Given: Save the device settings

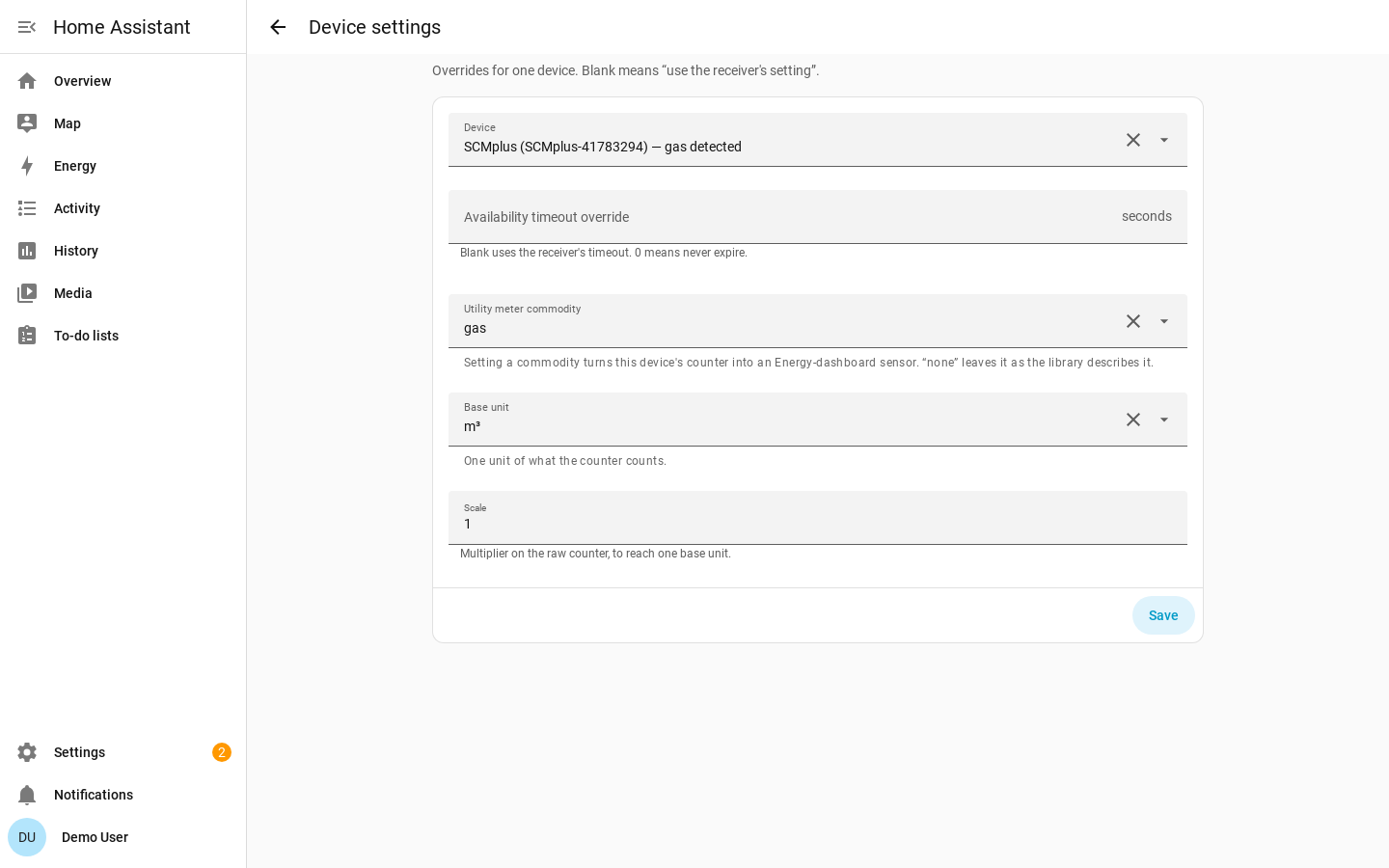Looking at the screenshot, I should click(x=1163, y=615).
